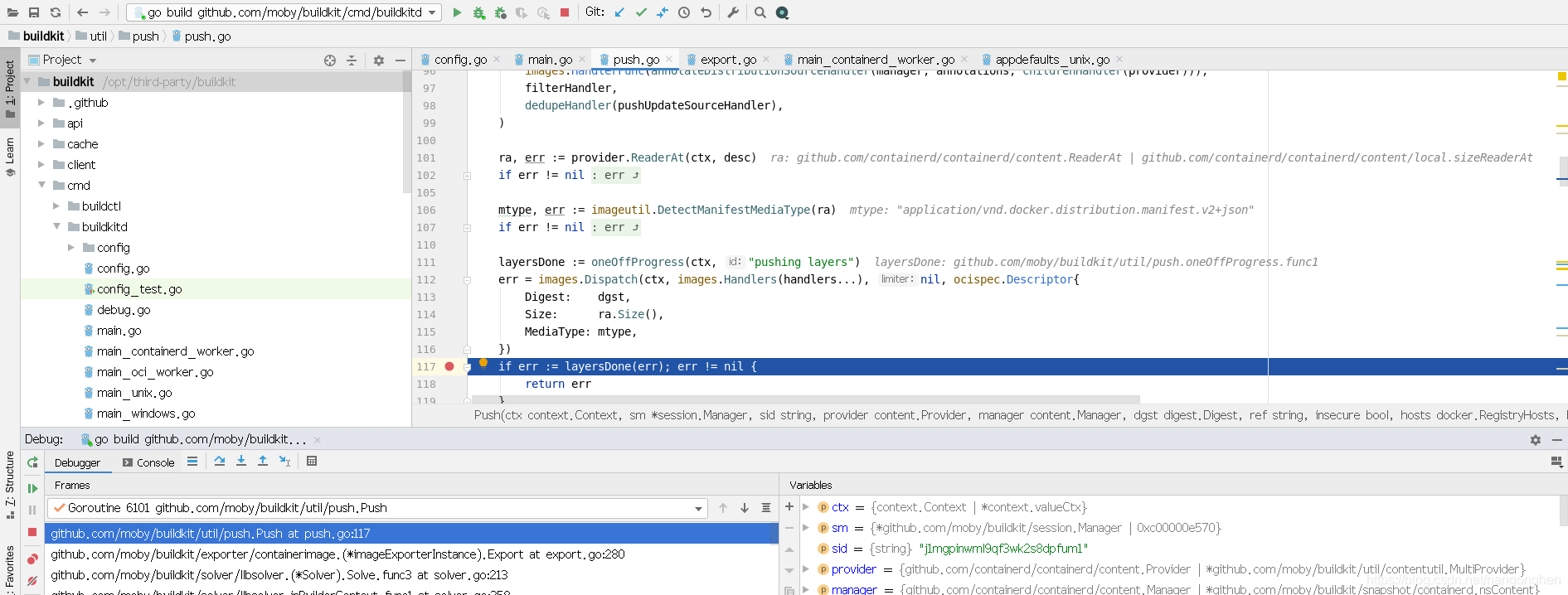The width and height of the screenshot is (1568, 595).
Task: Close the push.go tab
Action: [669, 59]
